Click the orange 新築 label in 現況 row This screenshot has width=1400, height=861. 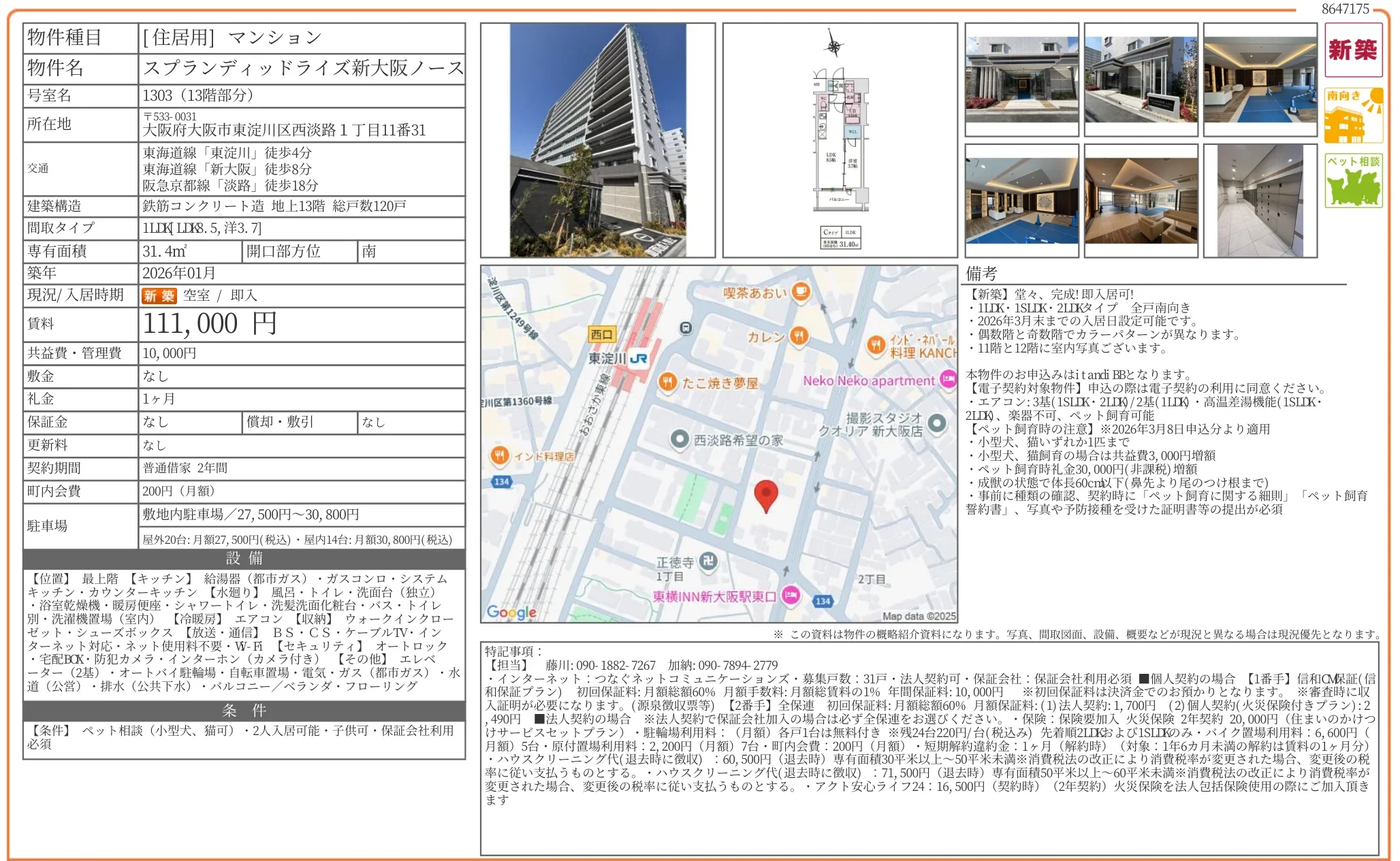pyautogui.click(x=159, y=295)
